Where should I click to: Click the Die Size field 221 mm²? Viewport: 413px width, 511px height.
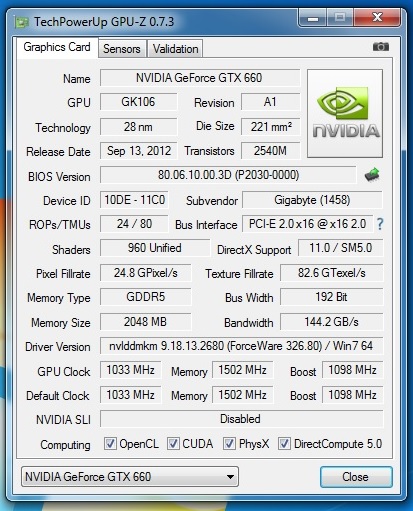point(270,127)
